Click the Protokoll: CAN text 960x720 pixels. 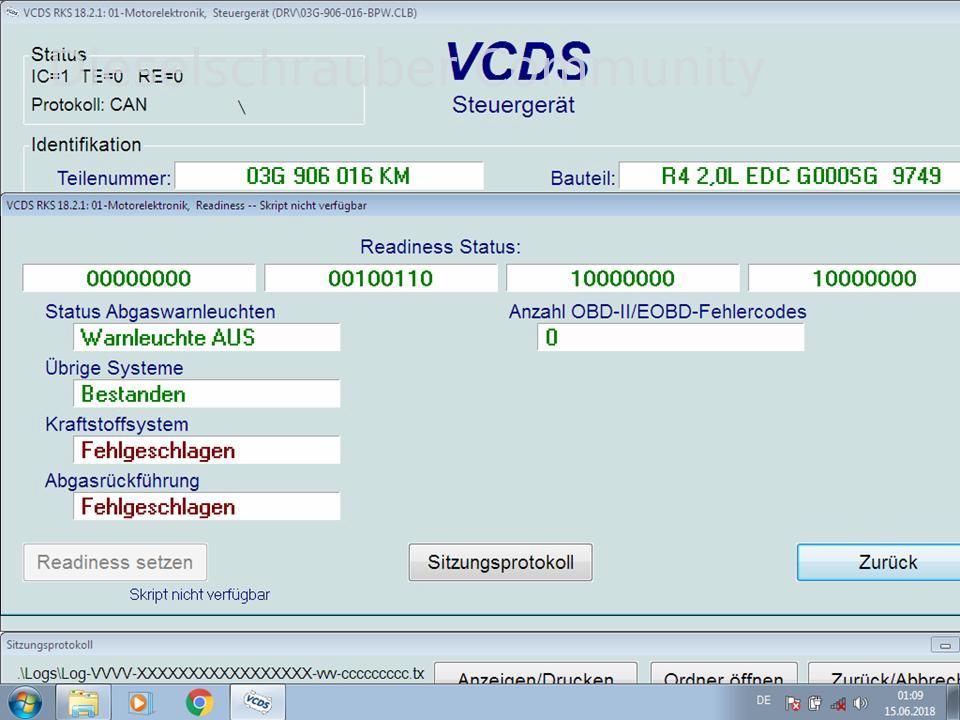(89, 105)
